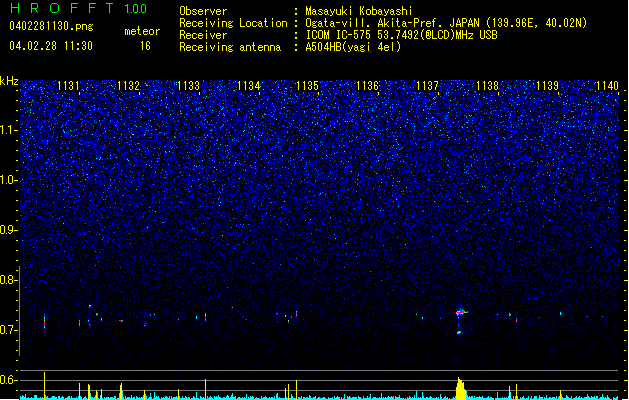Click the HROFFT program title

tap(62, 8)
